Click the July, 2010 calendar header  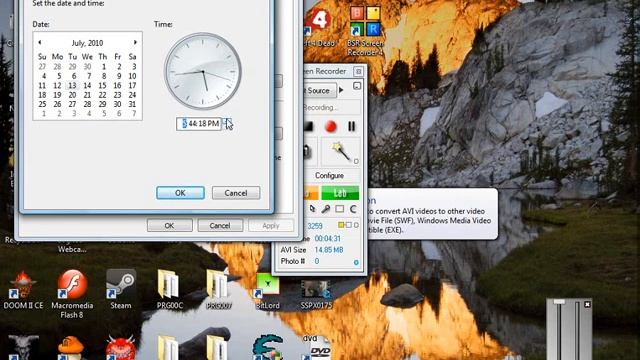pos(87,43)
